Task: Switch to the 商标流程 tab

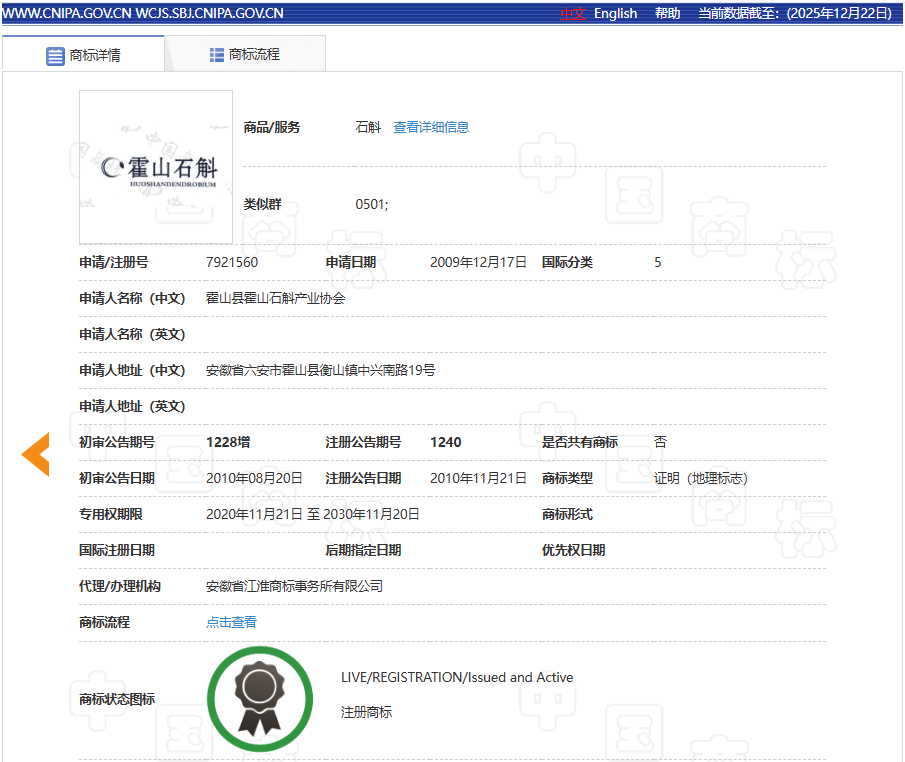Action: (x=244, y=55)
